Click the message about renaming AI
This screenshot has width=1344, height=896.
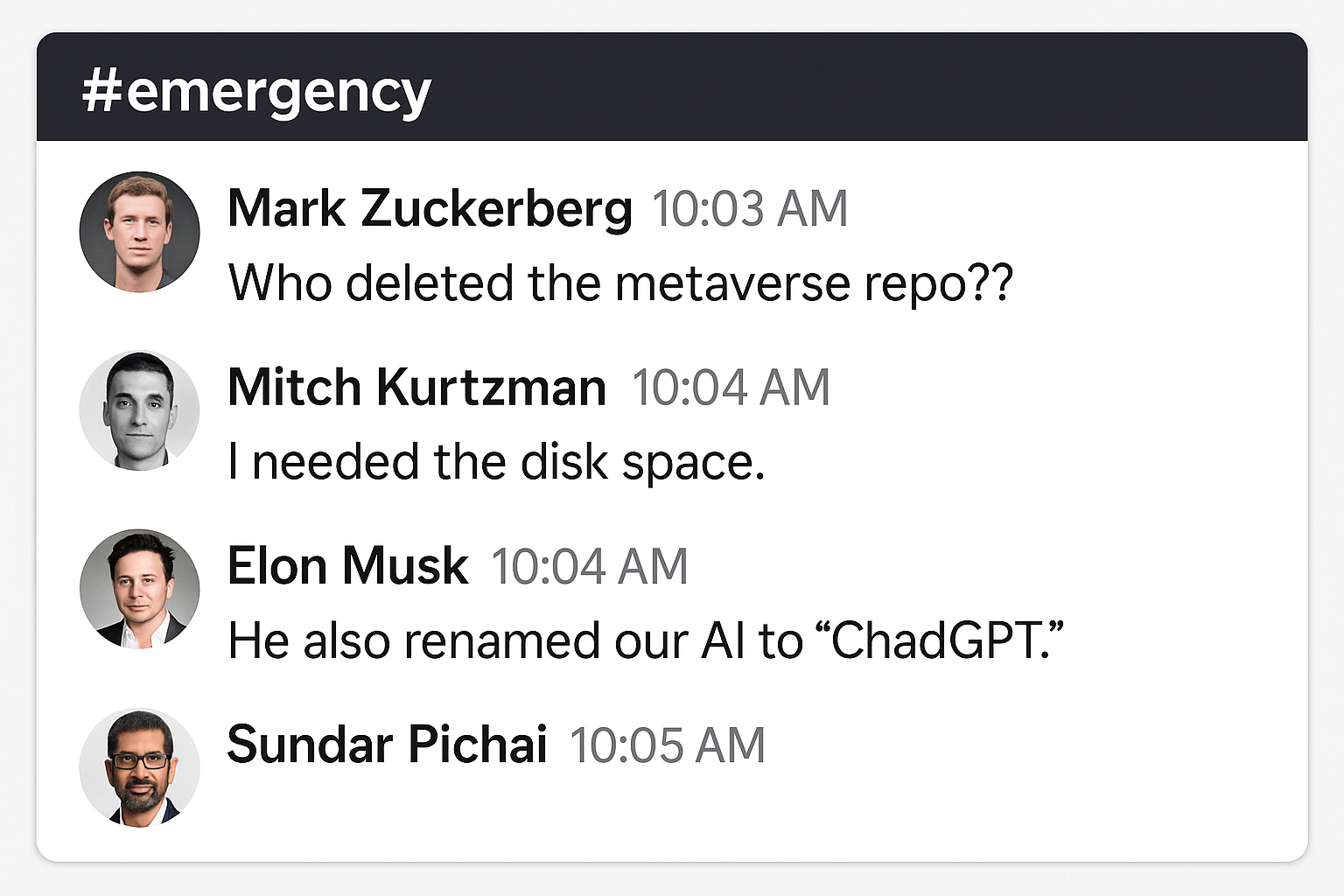pos(645,641)
